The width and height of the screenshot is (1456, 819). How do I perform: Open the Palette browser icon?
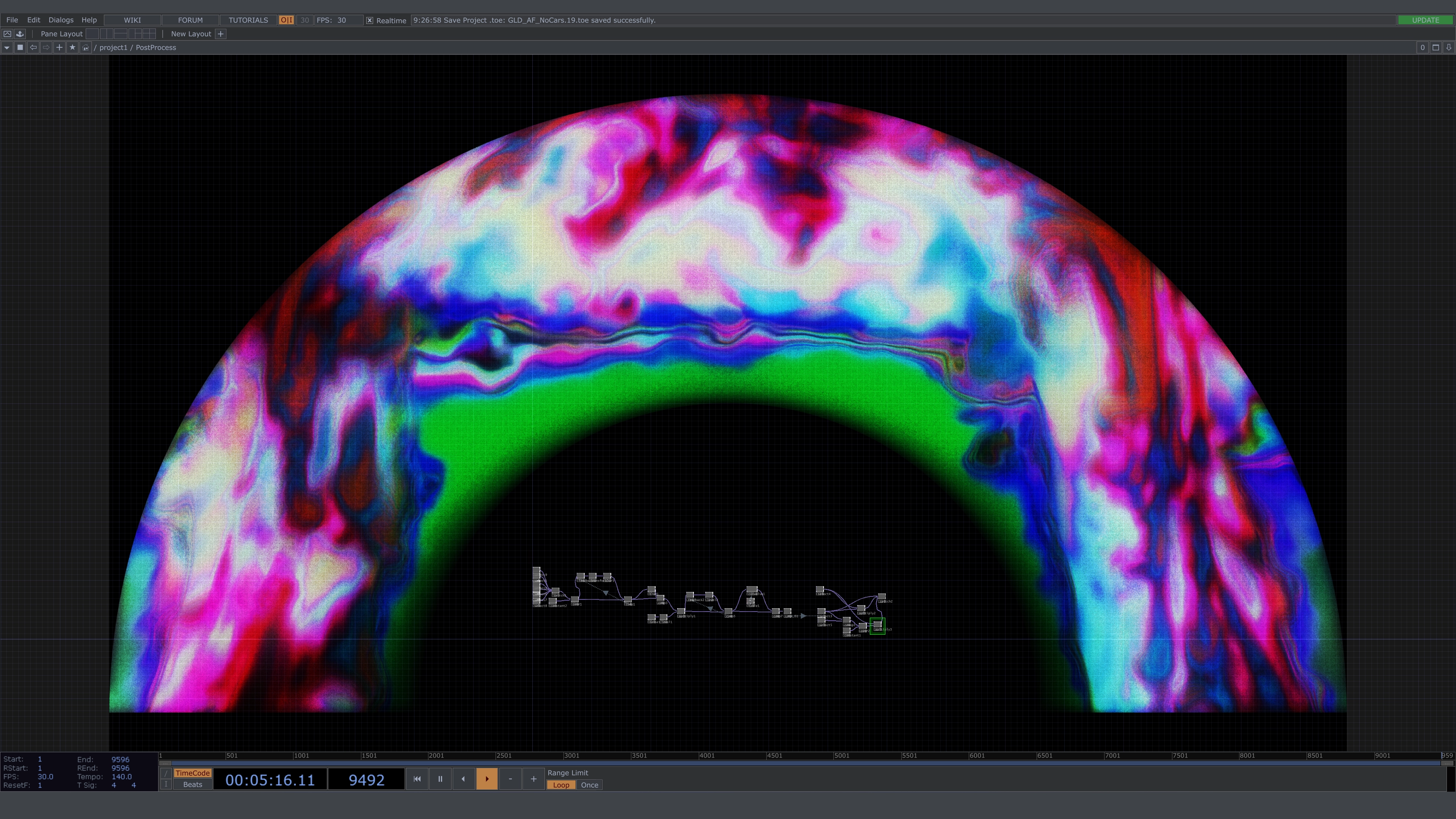click(x=20, y=34)
